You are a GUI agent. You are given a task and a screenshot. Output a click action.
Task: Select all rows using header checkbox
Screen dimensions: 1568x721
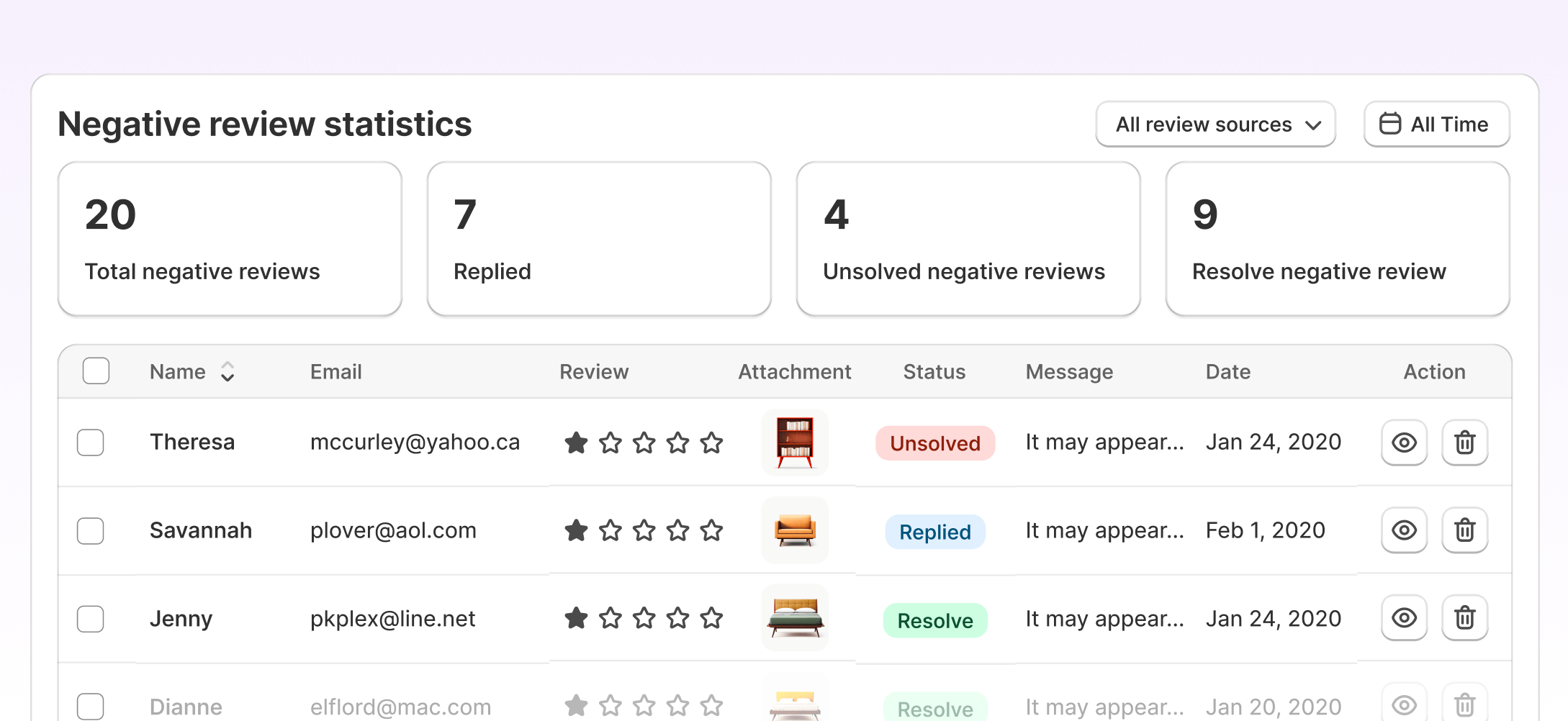(x=96, y=371)
